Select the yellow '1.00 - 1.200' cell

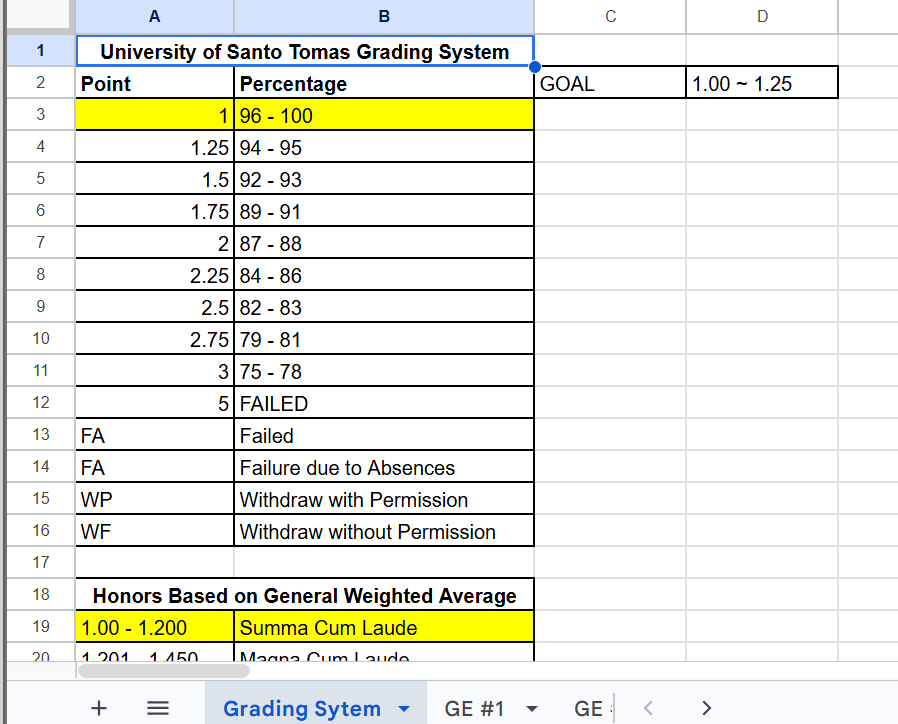(x=155, y=627)
